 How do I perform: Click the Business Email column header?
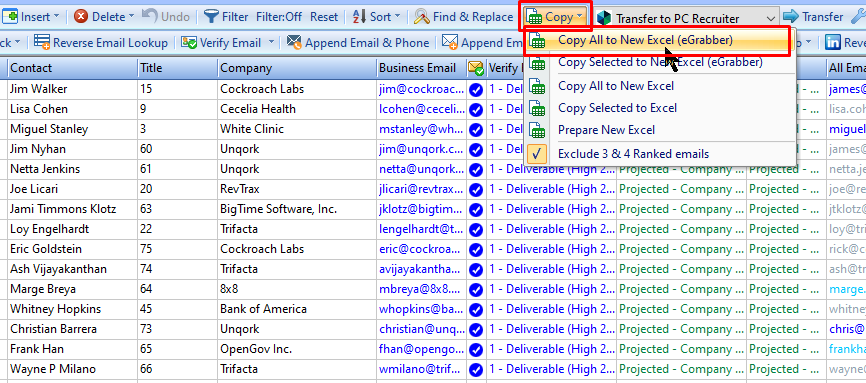pyautogui.click(x=421, y=68)
